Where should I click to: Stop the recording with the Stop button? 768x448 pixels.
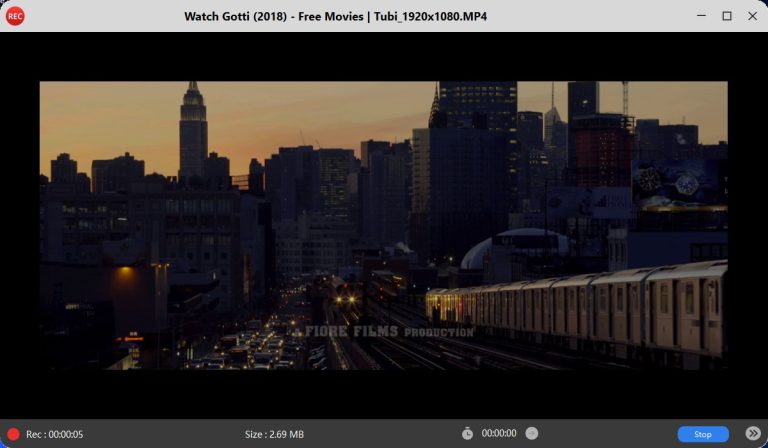tap(702, 434)
